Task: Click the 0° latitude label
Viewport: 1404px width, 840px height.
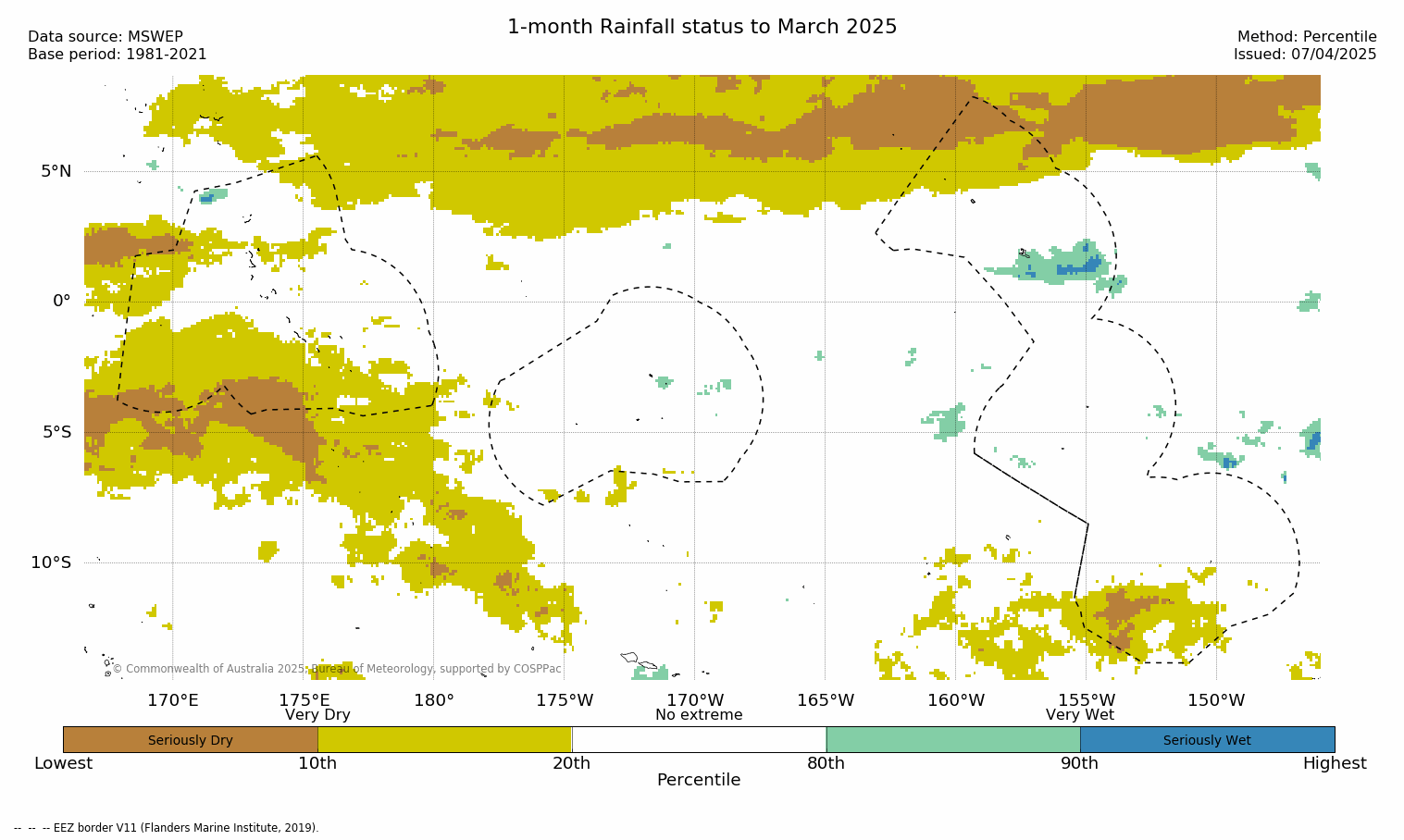Action: [61, 301]
